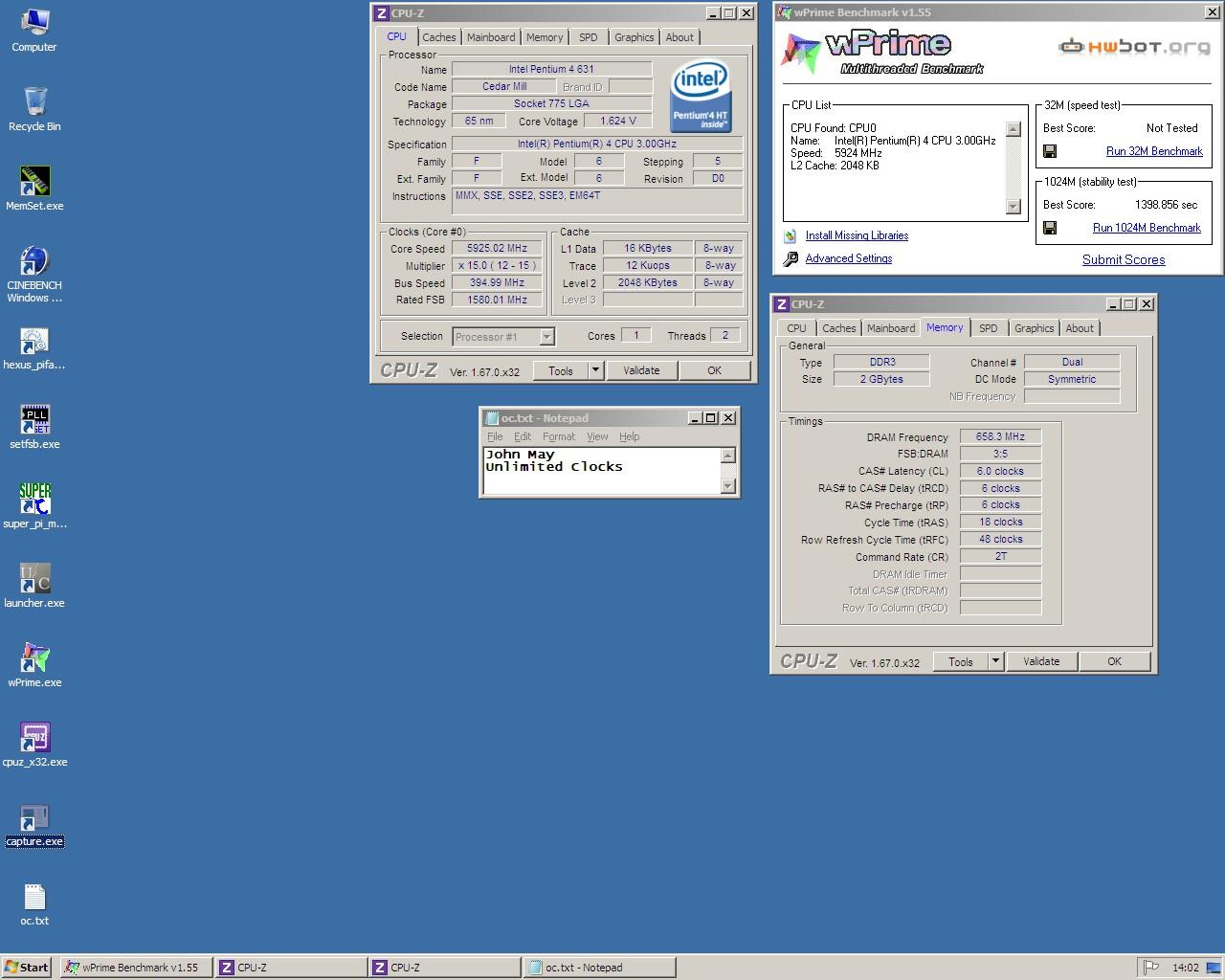
Task: Switch to Caches tab in CPU-Z CPU window
Action: click(439, 37)
